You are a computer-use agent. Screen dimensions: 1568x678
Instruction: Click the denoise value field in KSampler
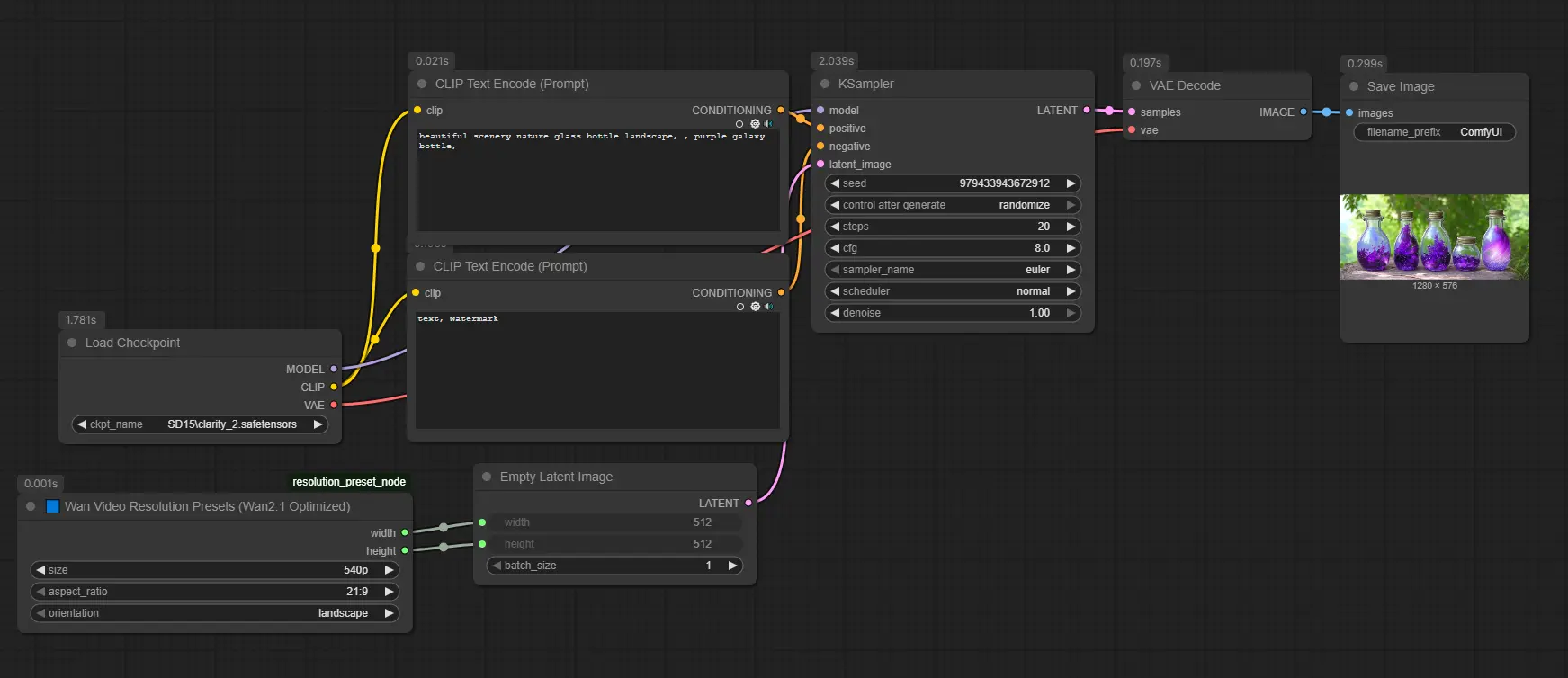click(x=953, y=313)
